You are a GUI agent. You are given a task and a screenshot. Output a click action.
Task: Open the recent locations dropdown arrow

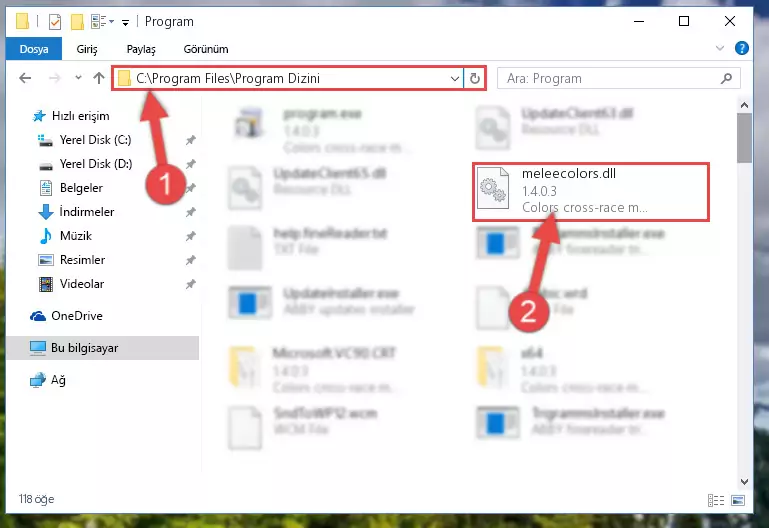point(78,77)
